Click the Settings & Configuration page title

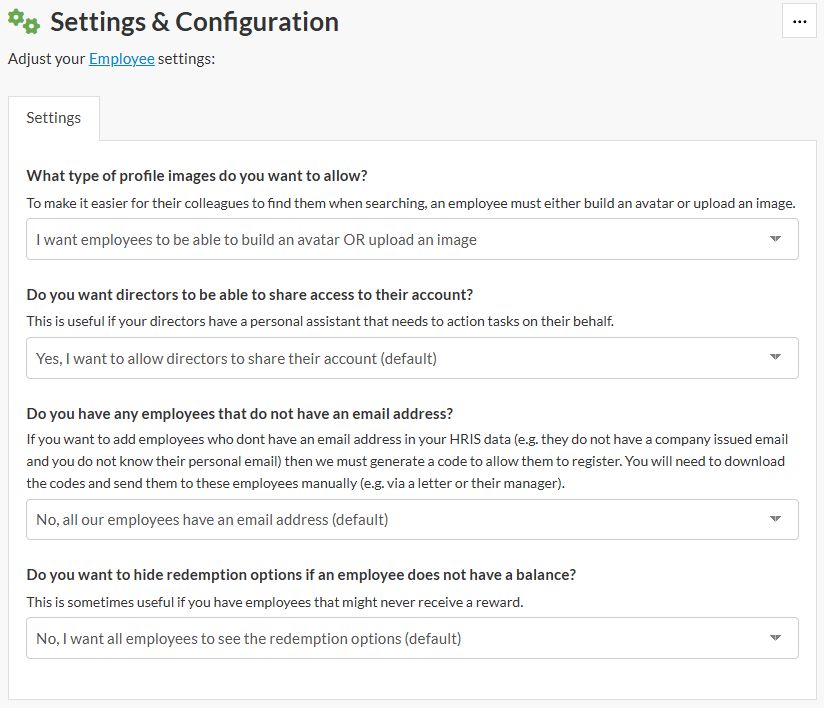coord(194,21)
